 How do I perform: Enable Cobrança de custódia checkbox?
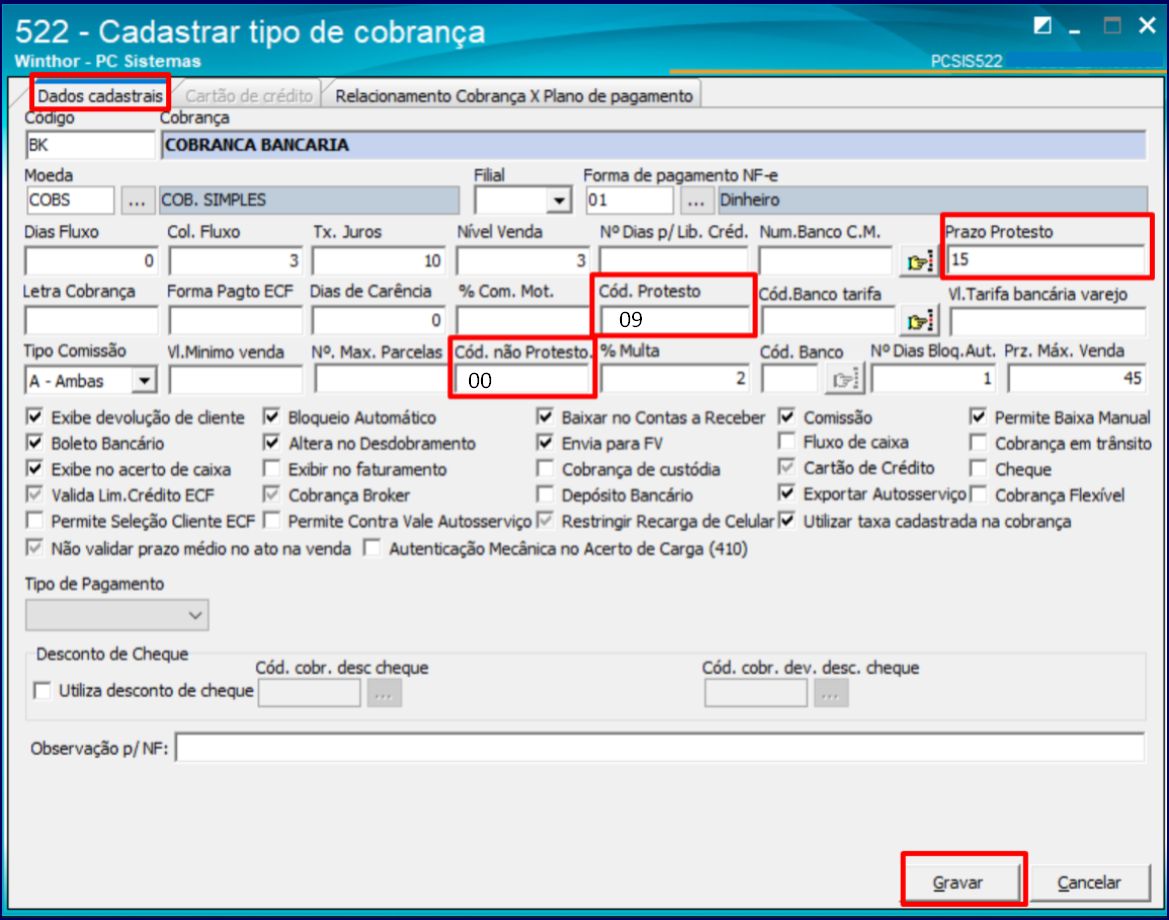point(545,469)
